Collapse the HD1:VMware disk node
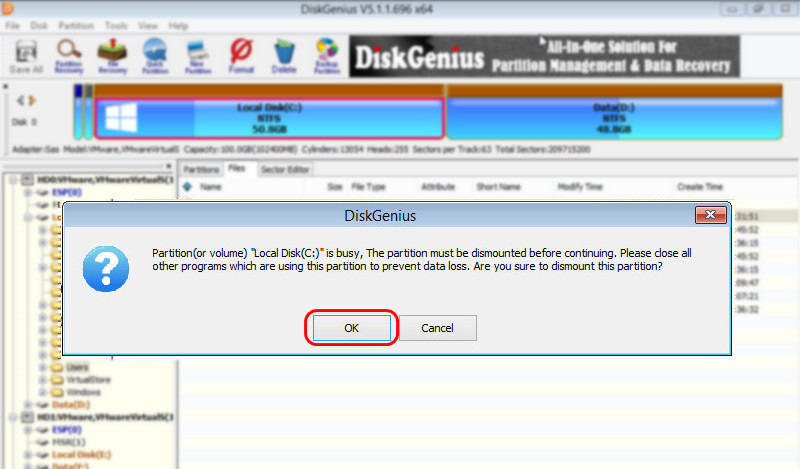Screen dimensions: 800x469 (14, 417)
